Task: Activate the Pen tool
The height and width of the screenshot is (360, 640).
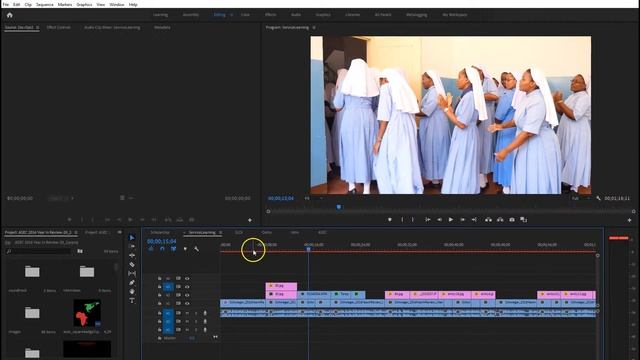Action: [132, 282]
